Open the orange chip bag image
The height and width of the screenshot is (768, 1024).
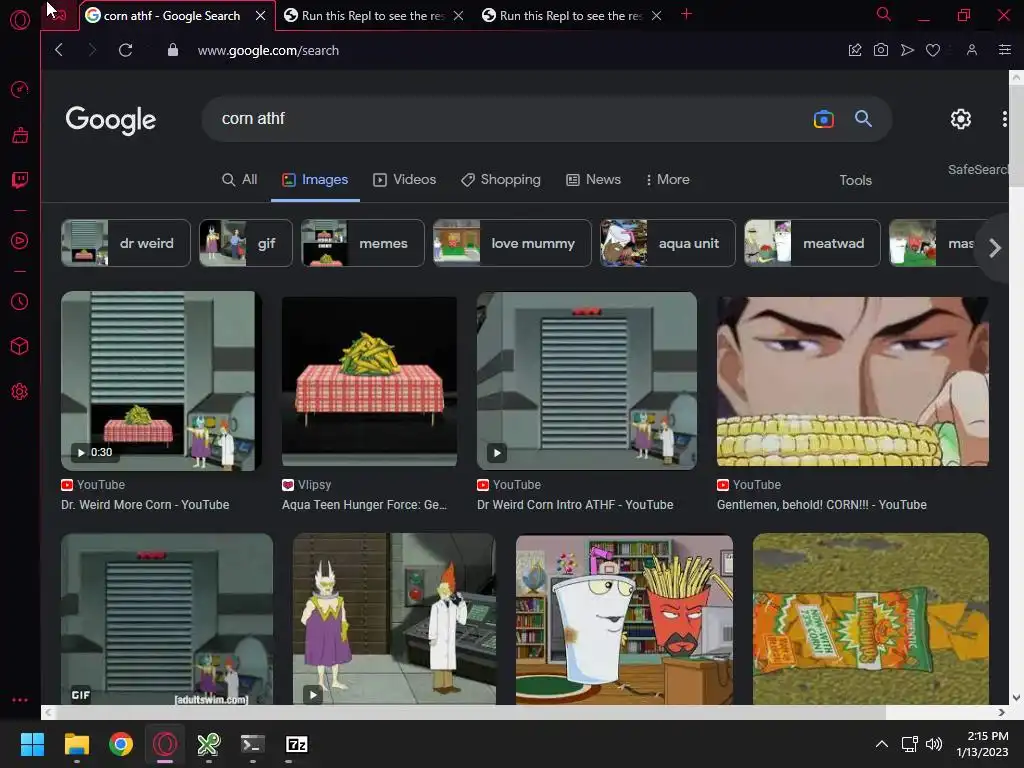871,619
